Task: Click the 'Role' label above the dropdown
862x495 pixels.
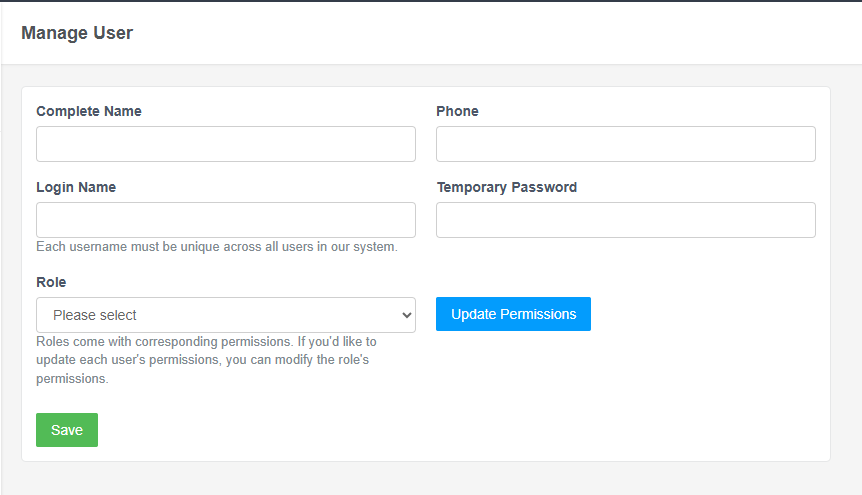Action: 51,282
